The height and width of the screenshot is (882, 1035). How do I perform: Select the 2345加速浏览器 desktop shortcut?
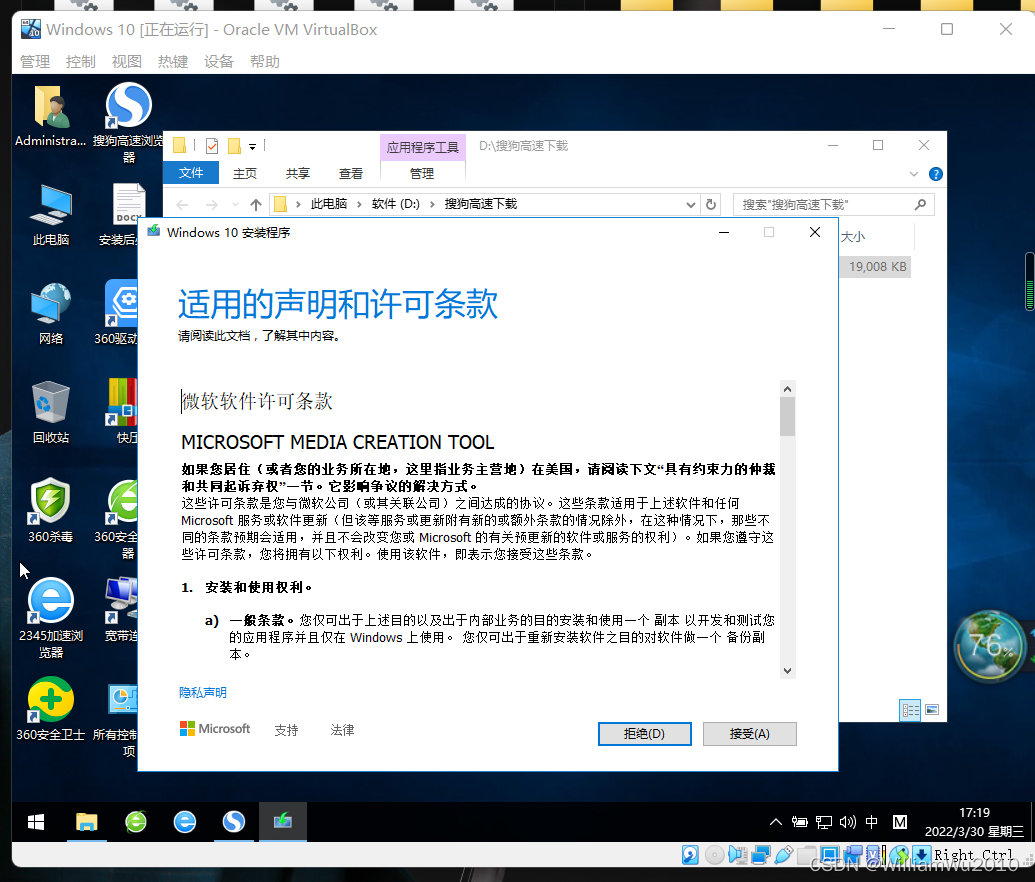pyautogui.click(x=51, y=617)
